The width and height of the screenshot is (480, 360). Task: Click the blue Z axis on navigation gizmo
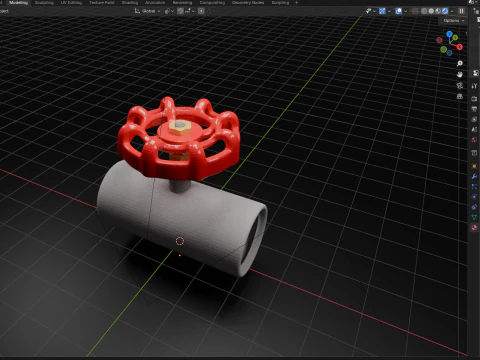coord(449,34)
